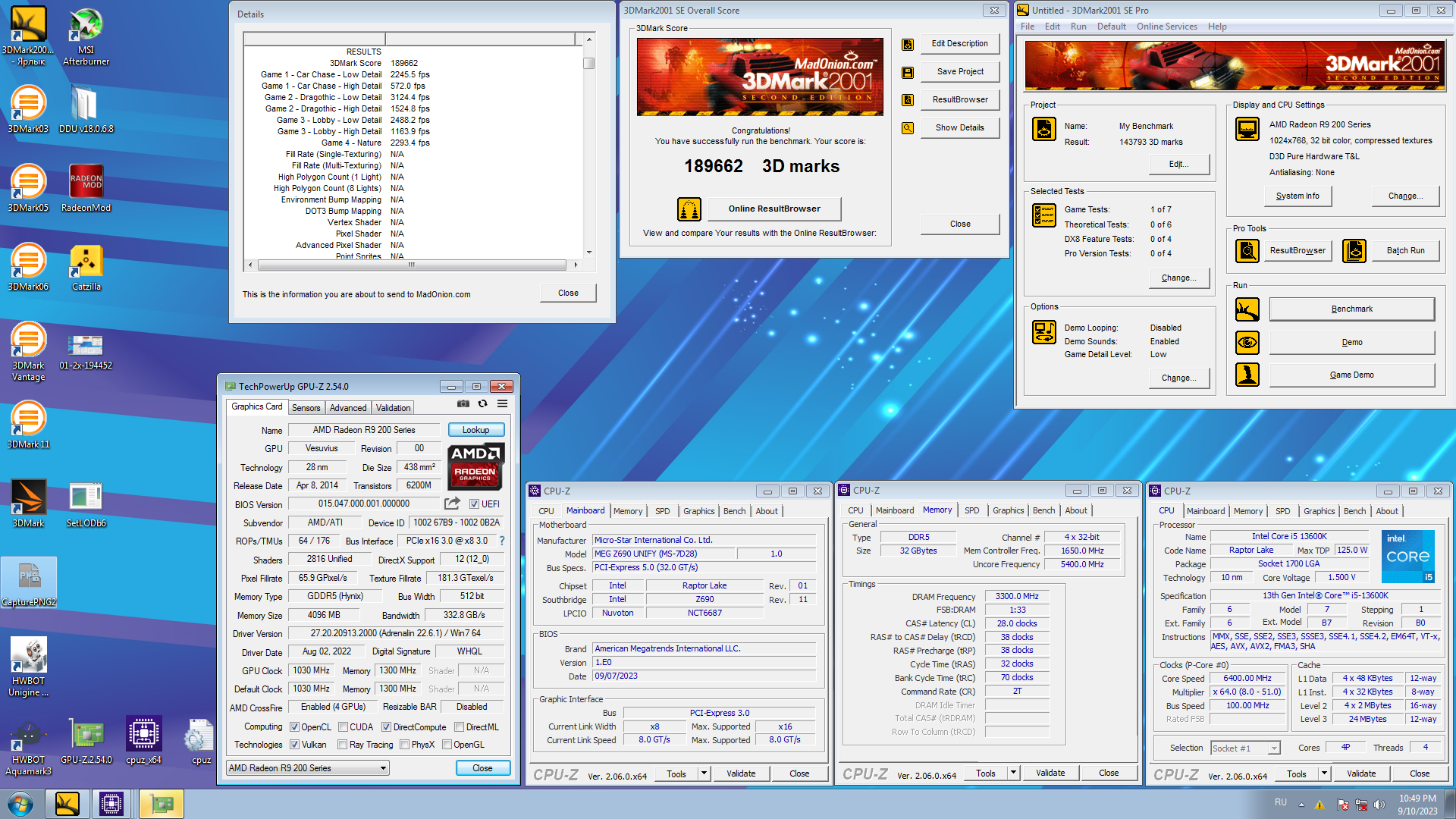Click the Online ResultBrowser icon beside its button
1456x819 pixels.
pyautogui.click(x=689, y=209)
